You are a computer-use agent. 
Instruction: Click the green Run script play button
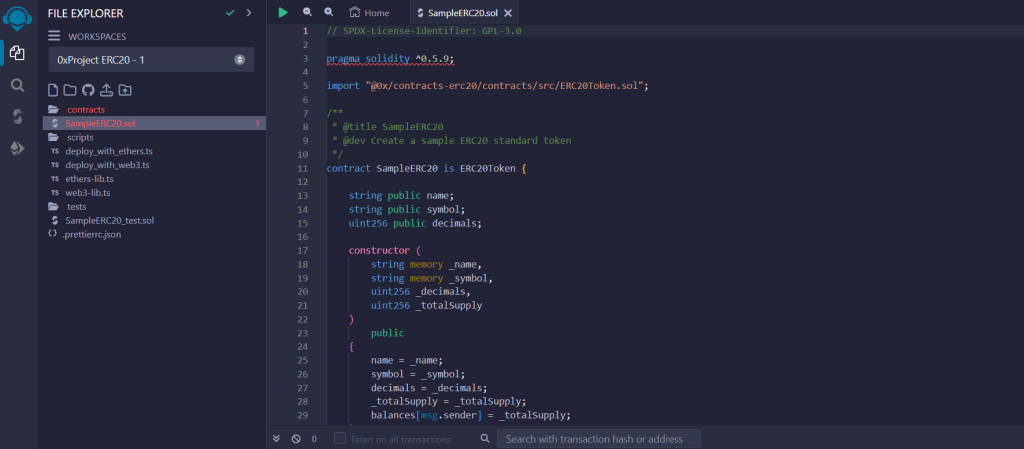coord(283,12)
